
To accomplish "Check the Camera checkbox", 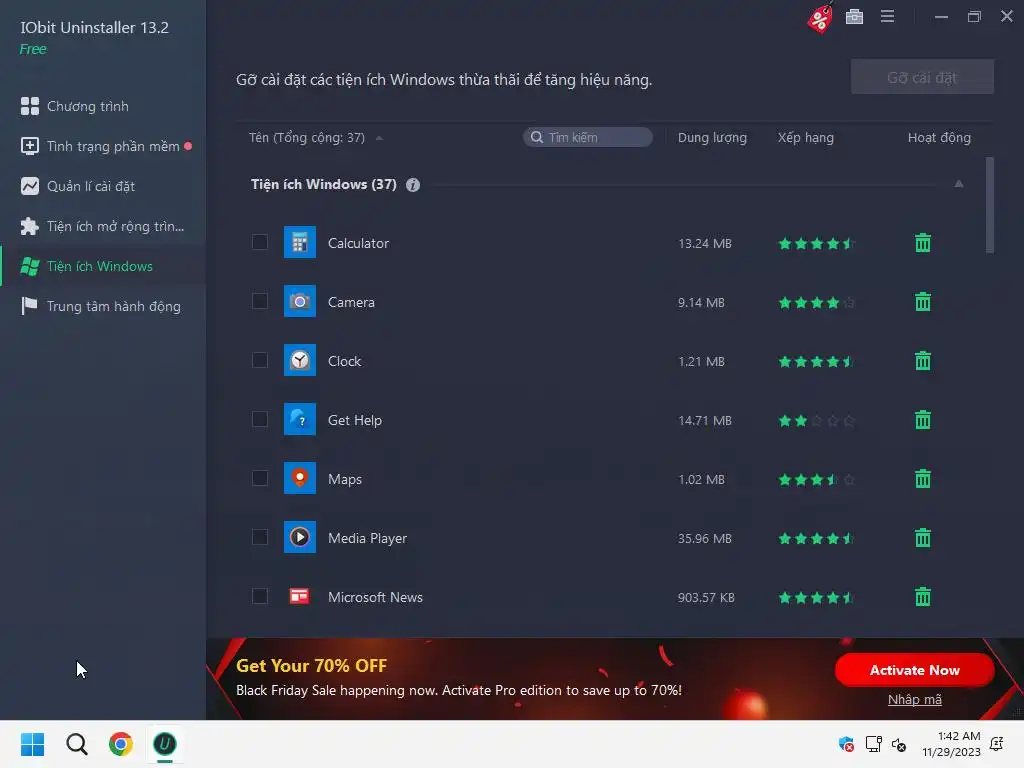I will click(260, 301).
